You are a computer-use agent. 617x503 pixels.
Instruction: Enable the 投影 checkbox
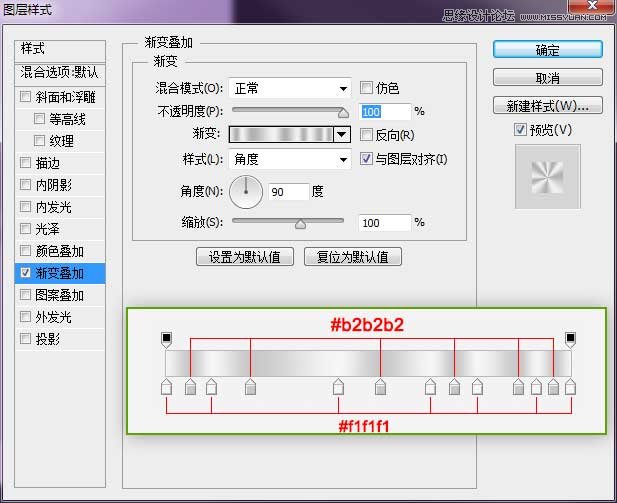coord(25,338)
